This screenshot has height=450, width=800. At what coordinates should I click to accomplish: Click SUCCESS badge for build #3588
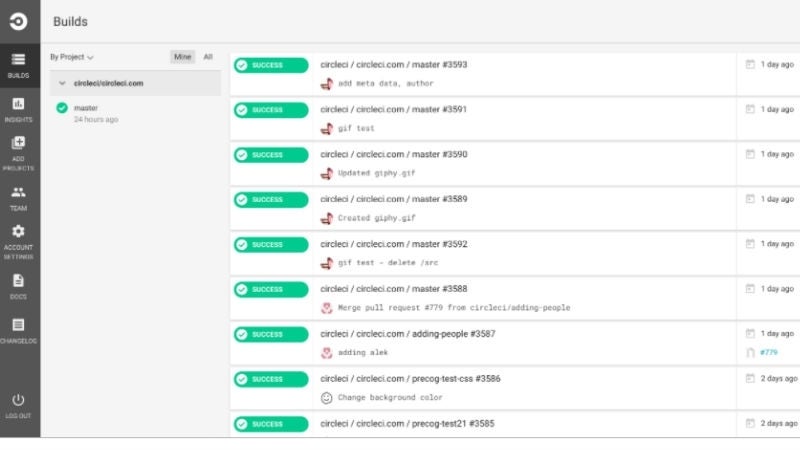(x=271, y=290)
